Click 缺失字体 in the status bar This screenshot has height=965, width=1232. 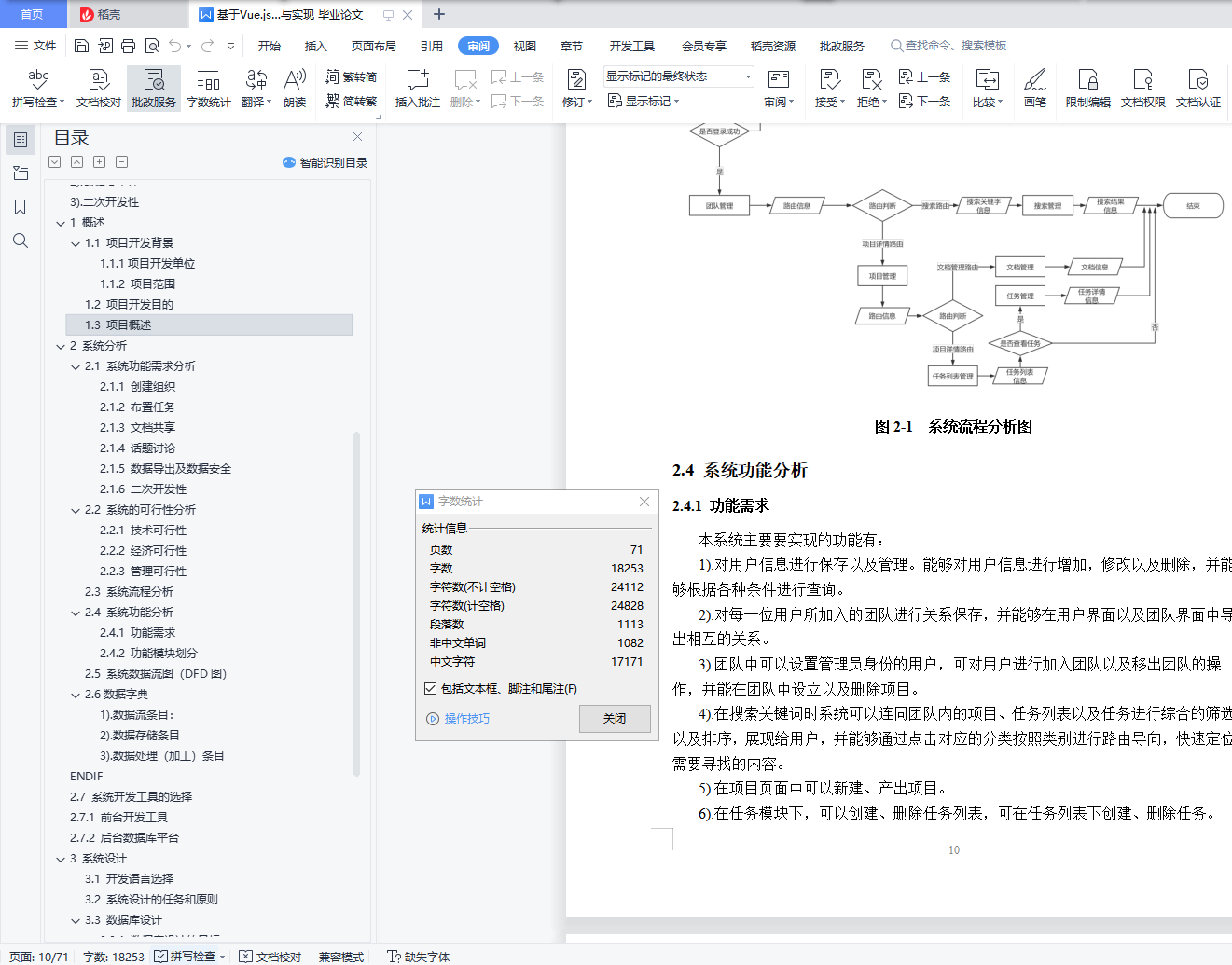[x=419, y=957]
